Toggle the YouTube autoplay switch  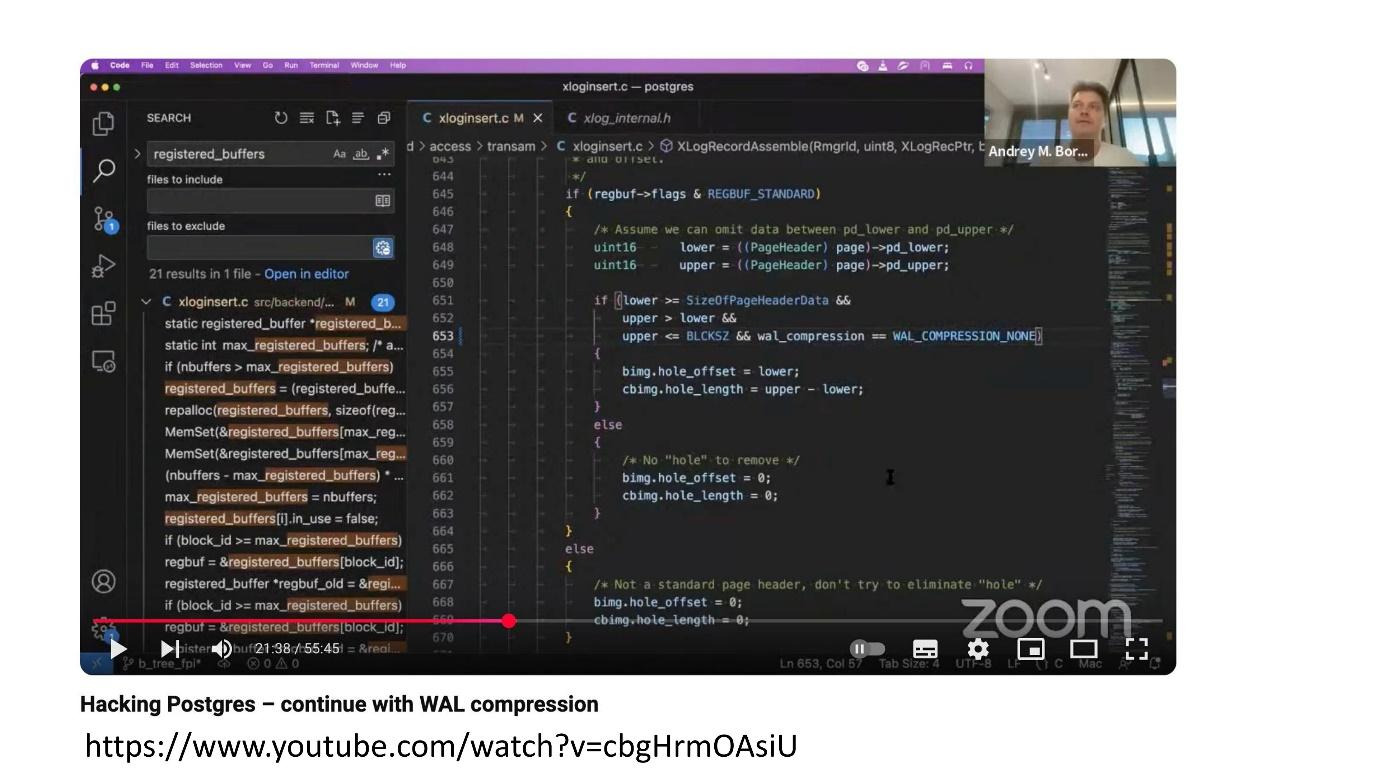click(x=867, y=649)
